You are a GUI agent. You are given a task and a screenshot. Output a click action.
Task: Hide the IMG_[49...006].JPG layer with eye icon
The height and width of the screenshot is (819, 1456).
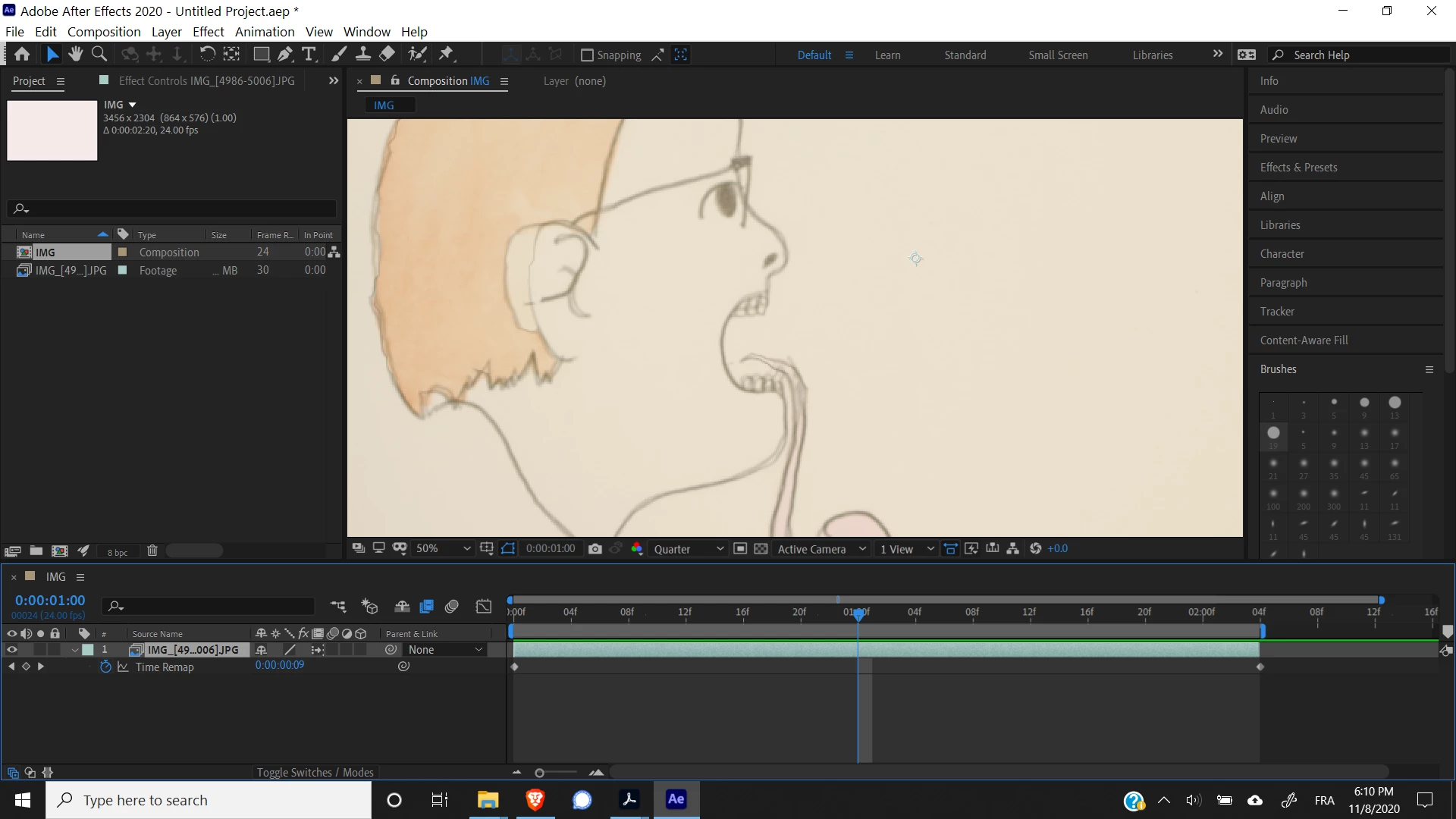click(x=11, y=649)
